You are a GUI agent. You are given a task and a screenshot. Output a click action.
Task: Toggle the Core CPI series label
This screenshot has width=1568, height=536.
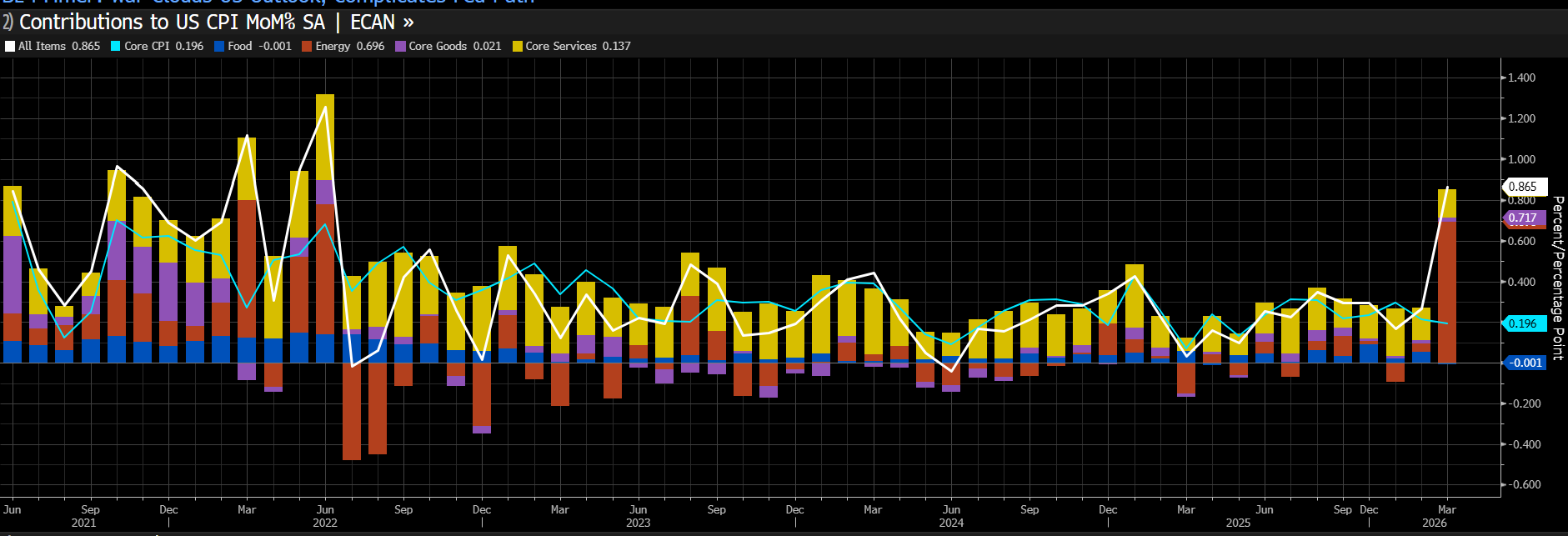tap(147, 47)
